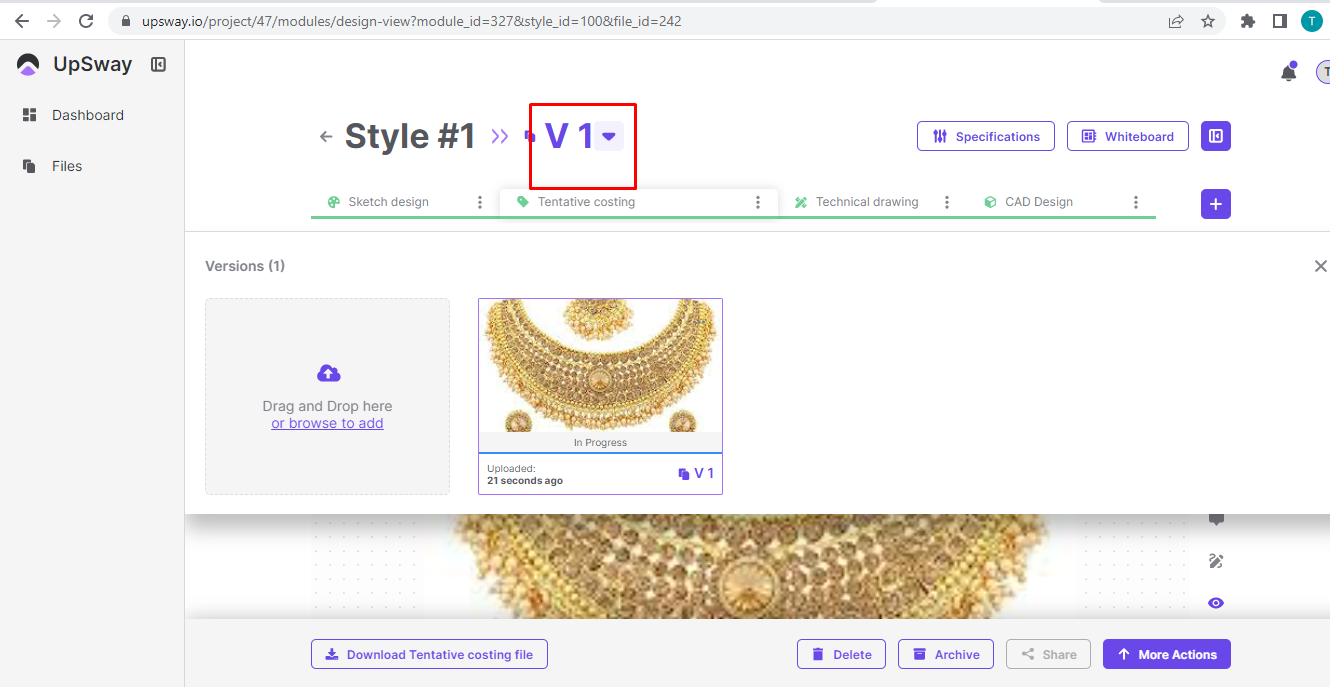Image resolution: width=1330 pixels, height=687 pixels.
Task: Click the 'or browse to add' link
Action: 327,423
